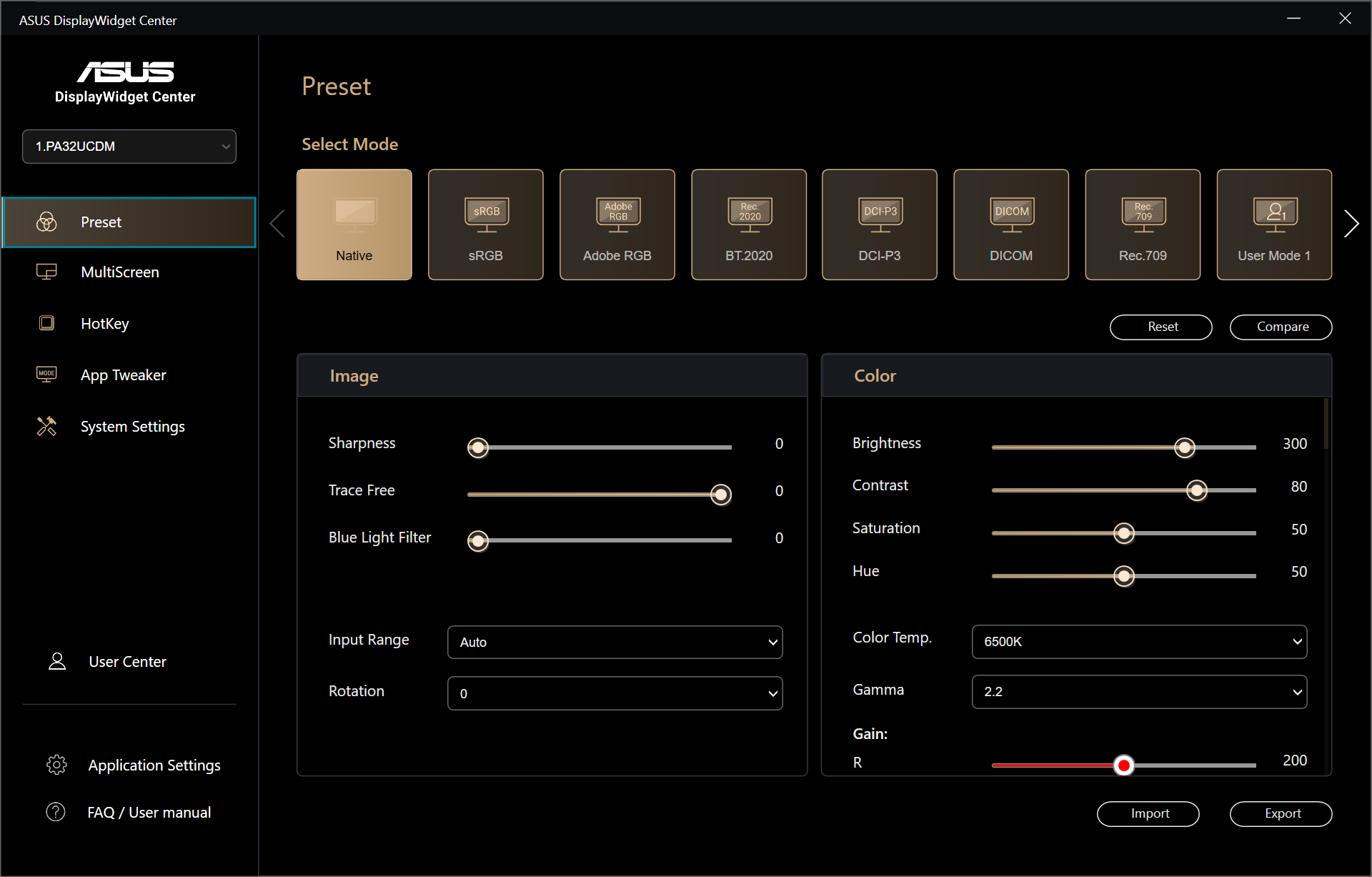Click the Reset button
Viewport: 1372px width, 877px height.
pos(1161,327)
